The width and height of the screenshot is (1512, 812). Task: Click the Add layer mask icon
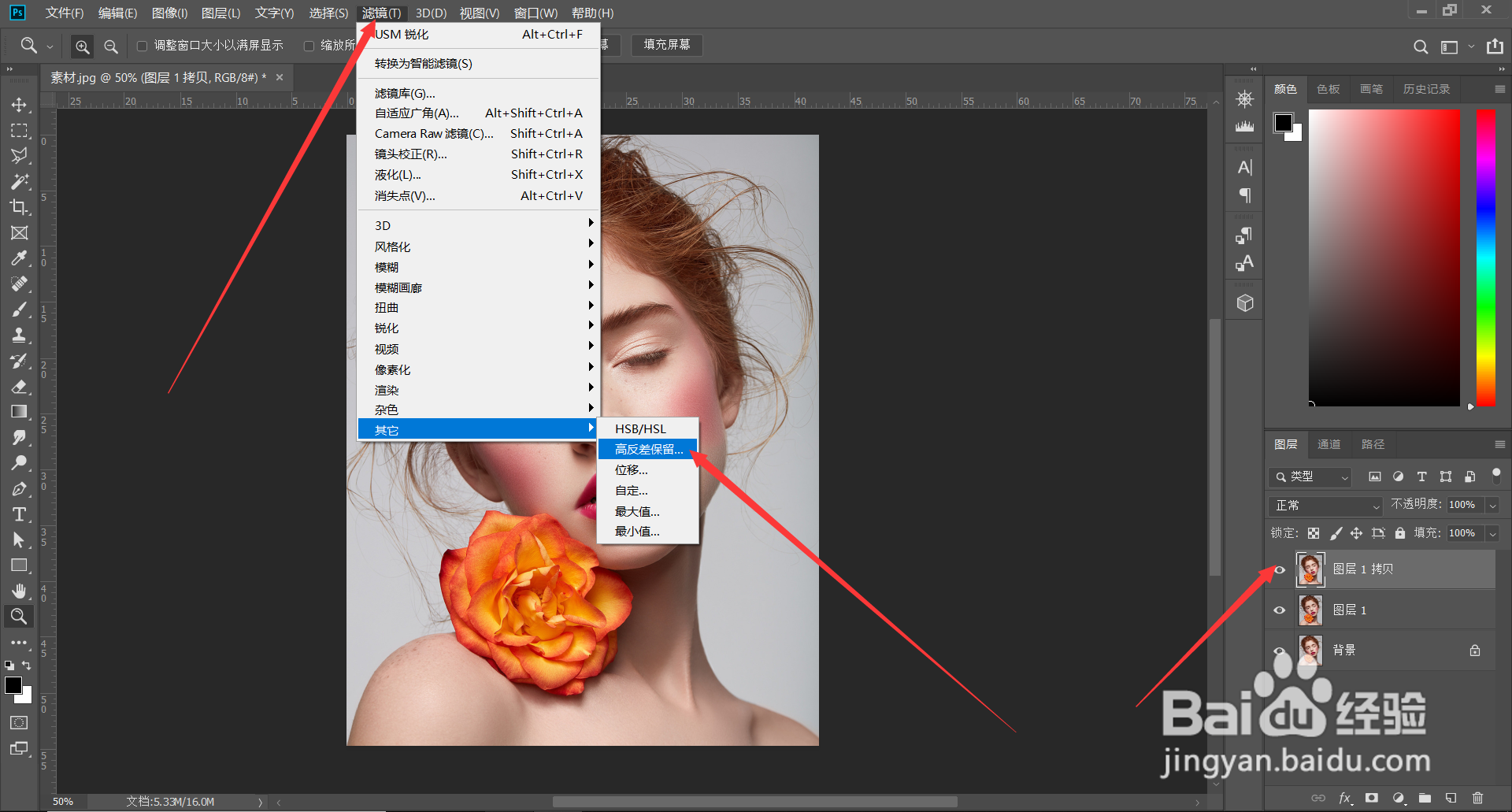[1371, 798]
